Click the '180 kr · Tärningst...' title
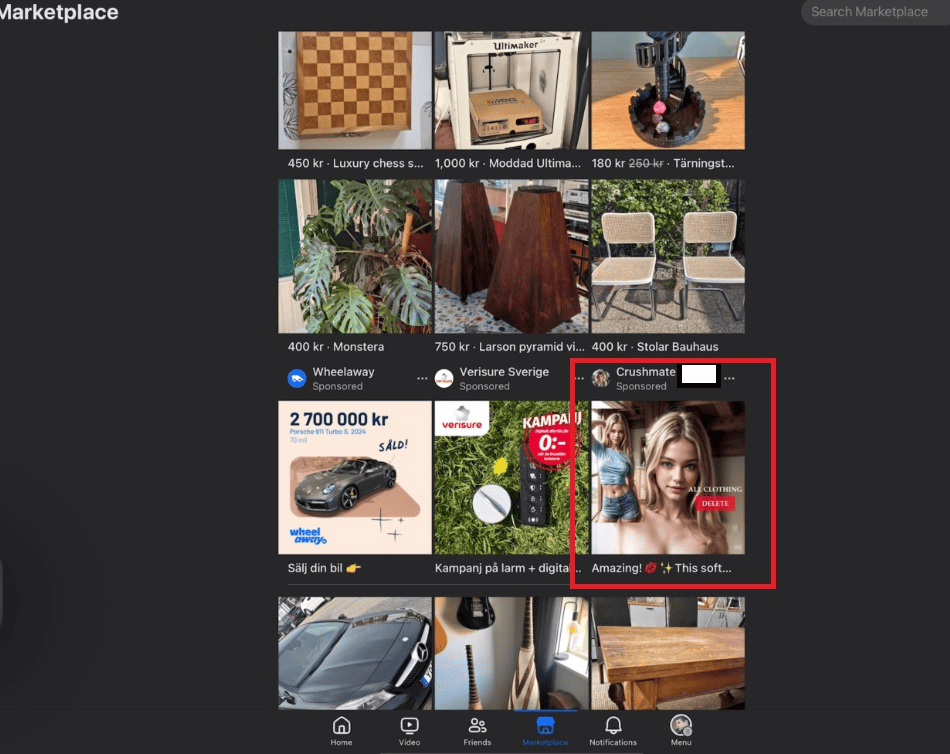 tap(663, 163)
